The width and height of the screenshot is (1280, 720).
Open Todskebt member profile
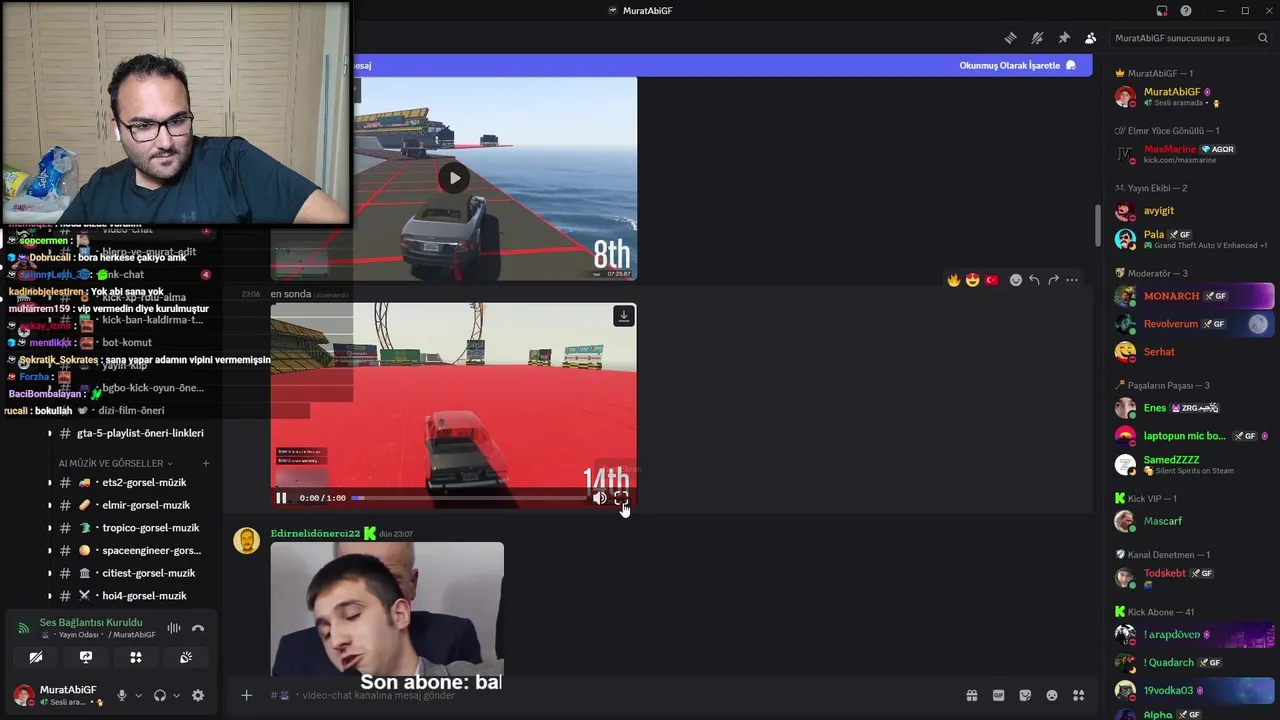click(1193, 577)
